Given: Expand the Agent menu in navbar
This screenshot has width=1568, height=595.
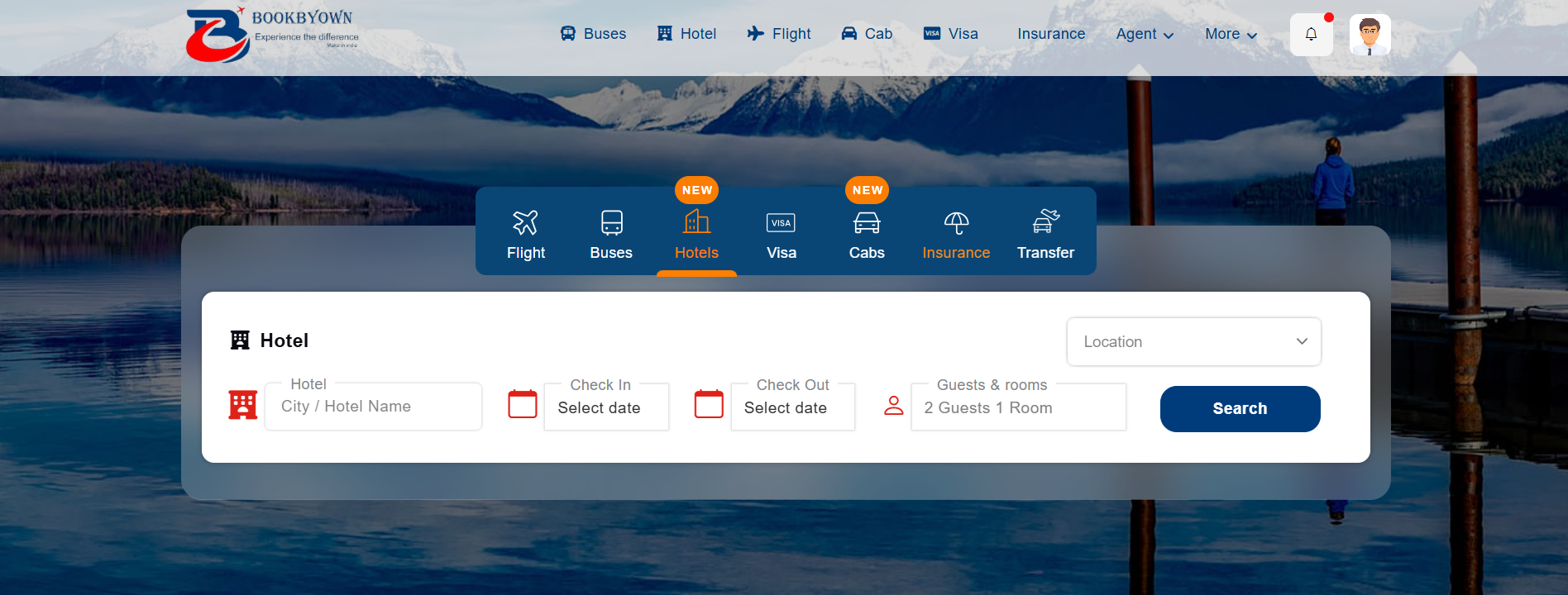Looking at the screenshot, I should click(1145, 34).
